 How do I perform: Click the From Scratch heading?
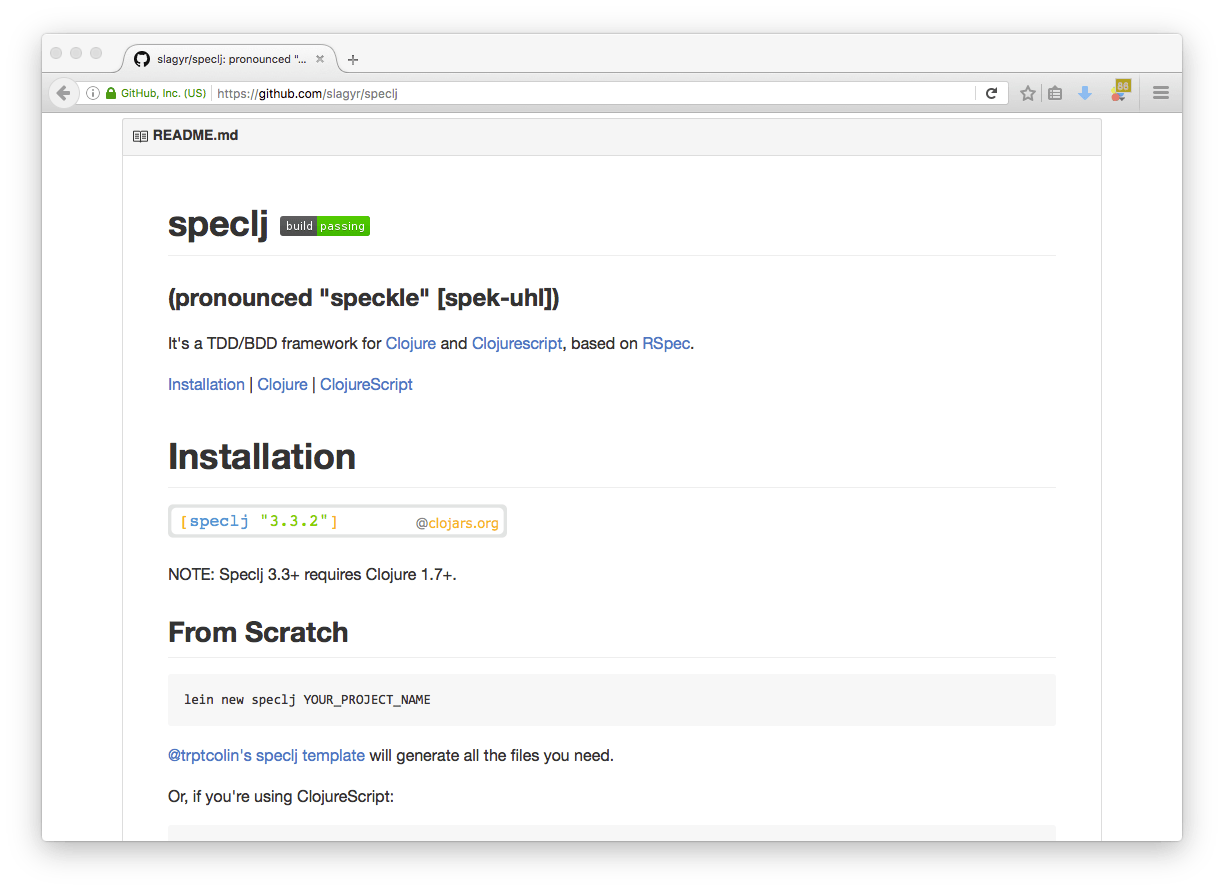258,632
